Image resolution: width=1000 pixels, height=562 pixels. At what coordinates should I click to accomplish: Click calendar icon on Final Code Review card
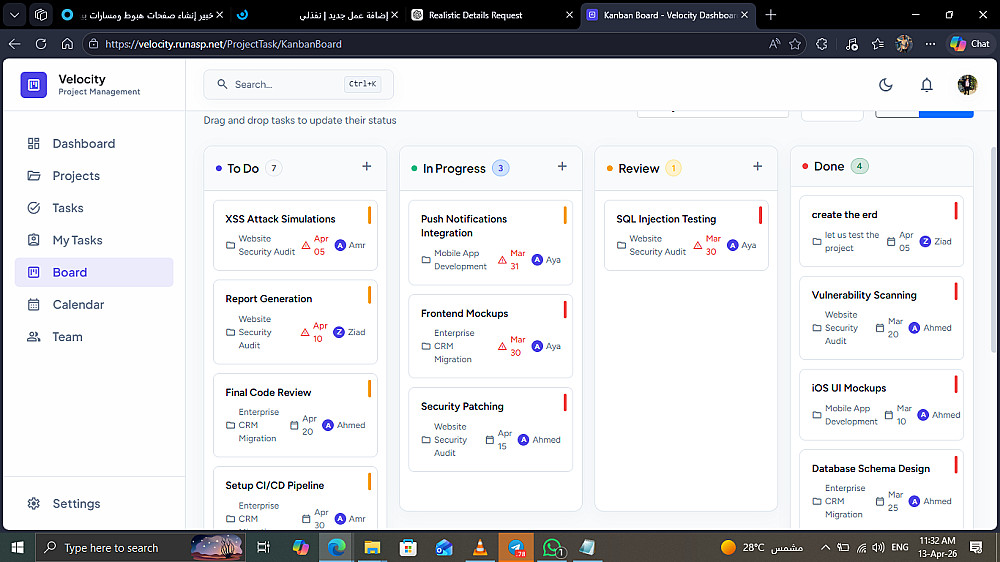click(294, 425)
